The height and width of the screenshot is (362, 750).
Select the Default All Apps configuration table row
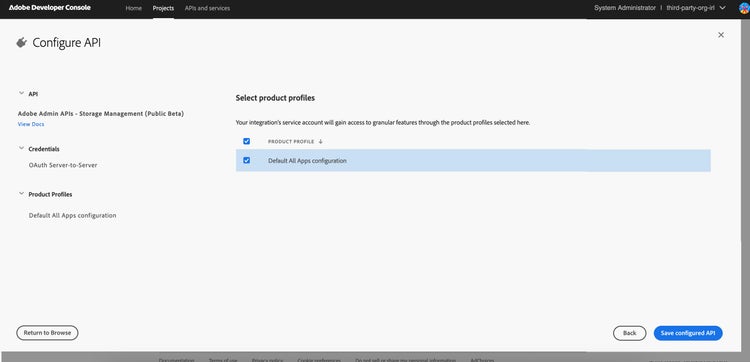click(x=473, y=161)
